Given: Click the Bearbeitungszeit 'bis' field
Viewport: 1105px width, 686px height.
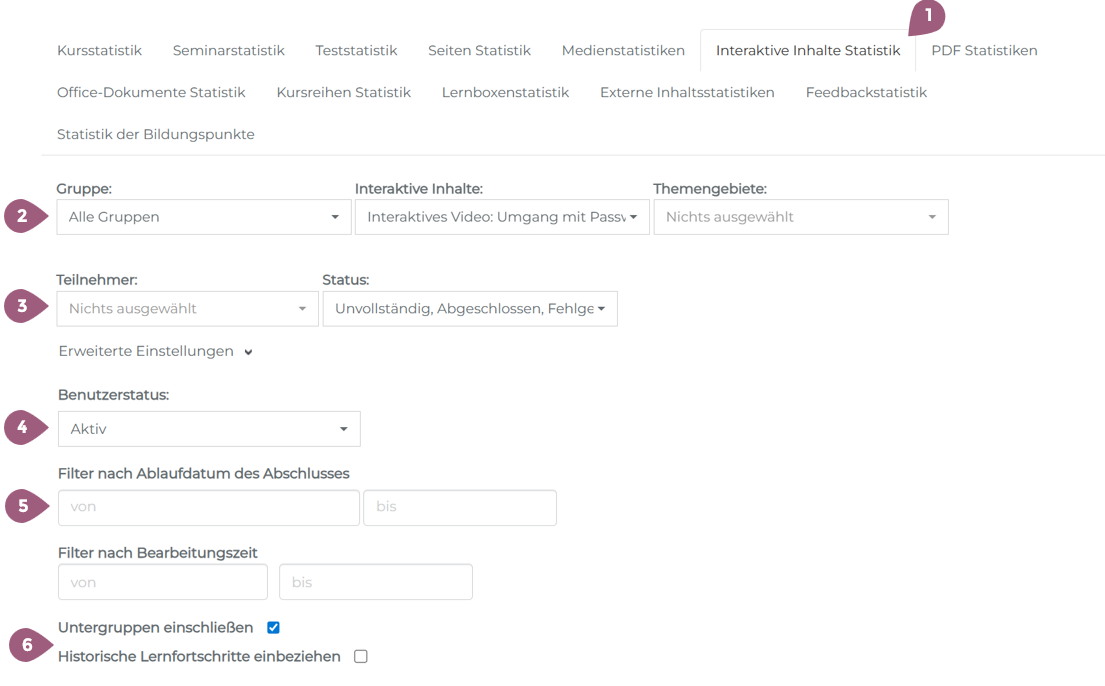Looking at the screenshot, I should pyautogui.click(x=375, y=582).
